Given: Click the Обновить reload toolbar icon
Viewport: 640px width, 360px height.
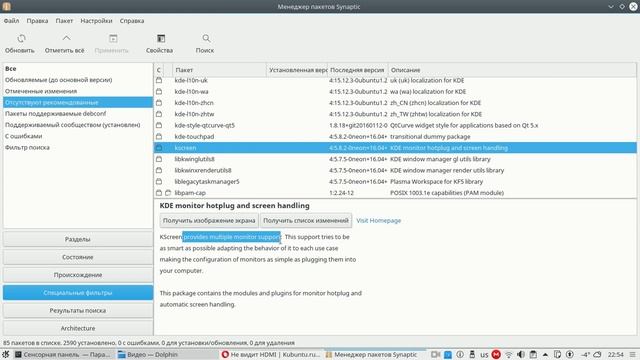Looking at the screenshot, I should pyautogui.click(x=21, y=38).
